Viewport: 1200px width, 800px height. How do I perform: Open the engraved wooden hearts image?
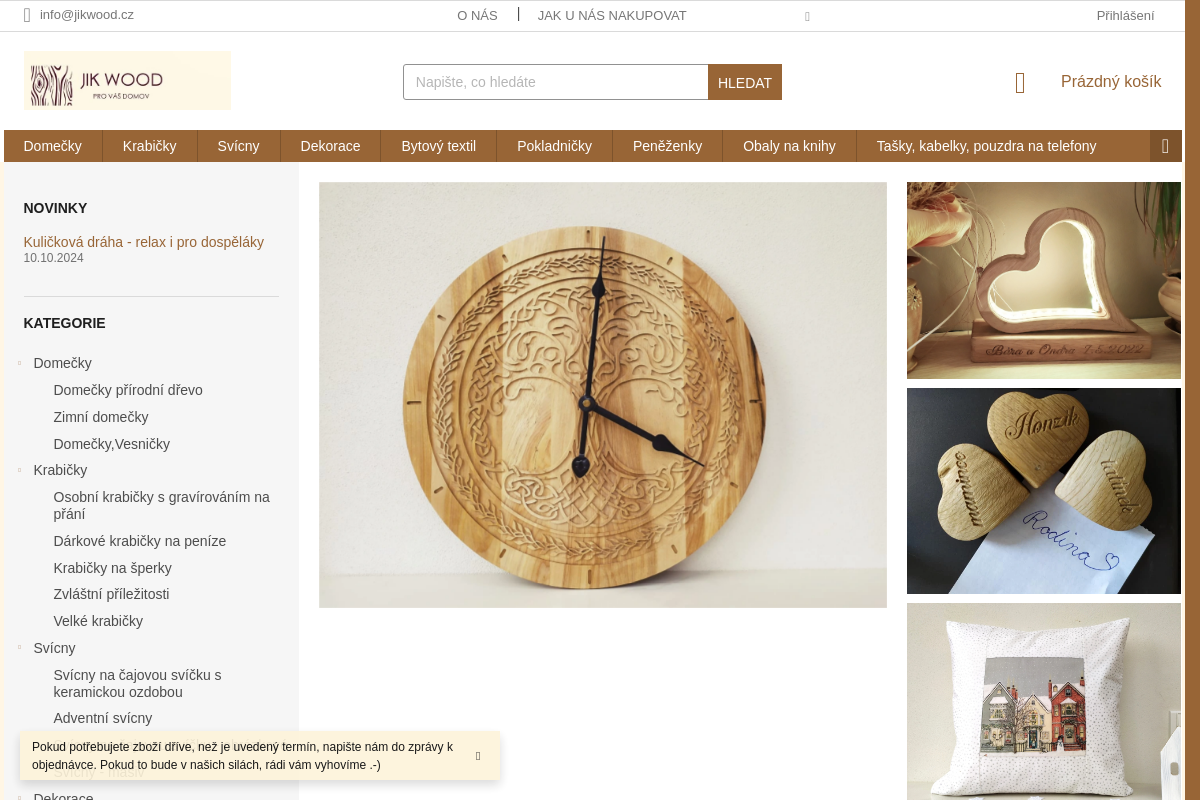coord(1044,491)
